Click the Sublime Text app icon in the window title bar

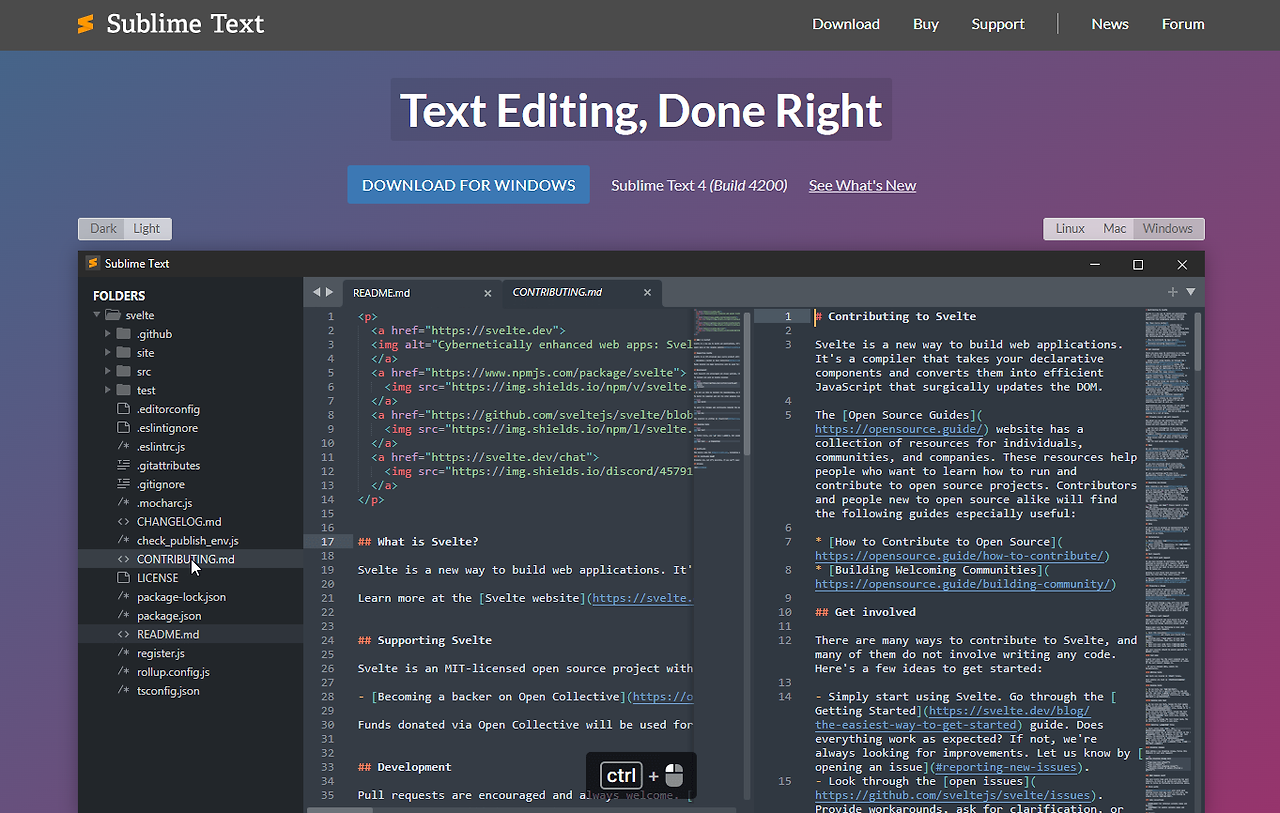click(x=93, y=264)
